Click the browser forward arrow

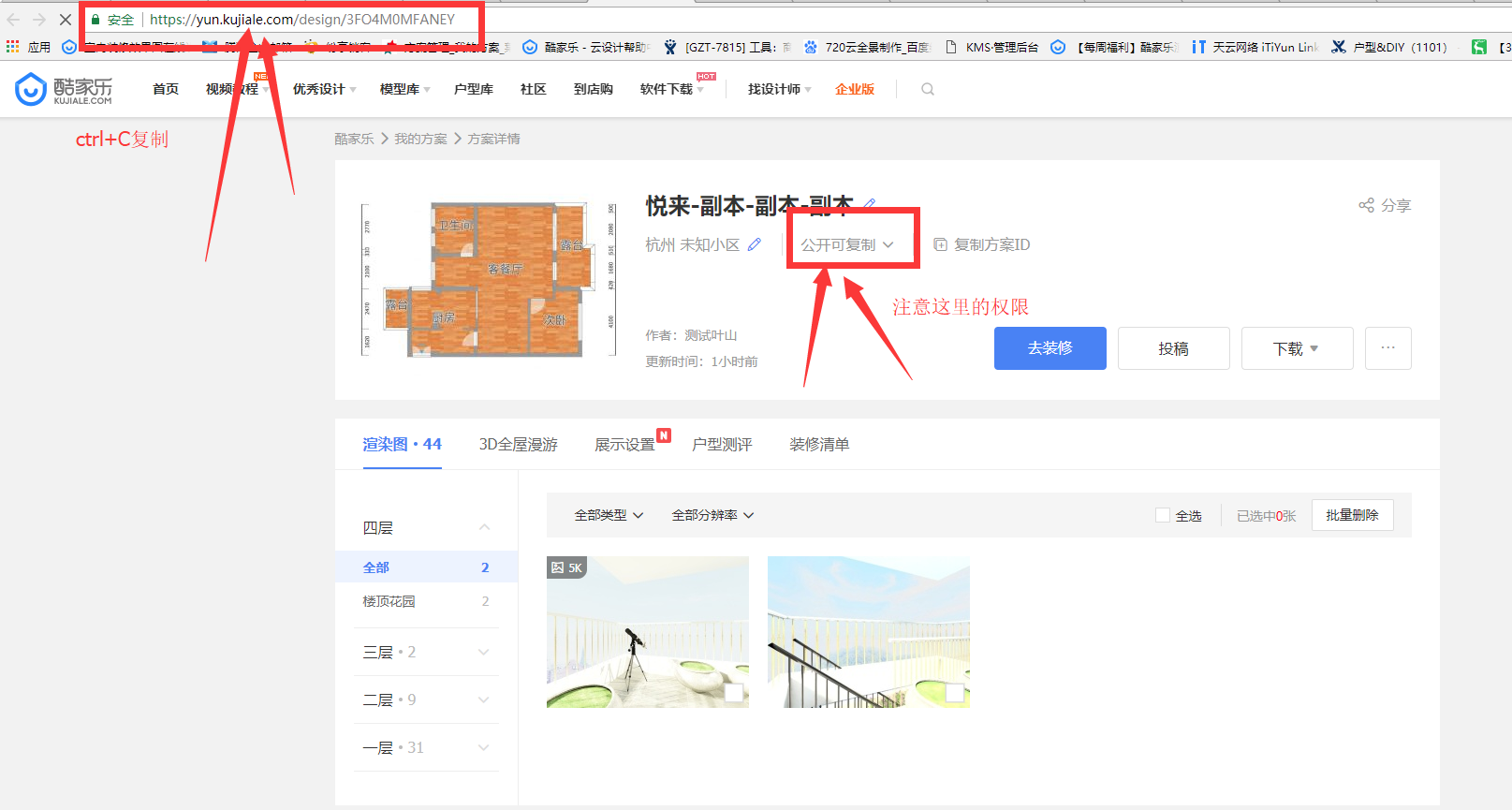pyautogui.click(x=39, y=19)
